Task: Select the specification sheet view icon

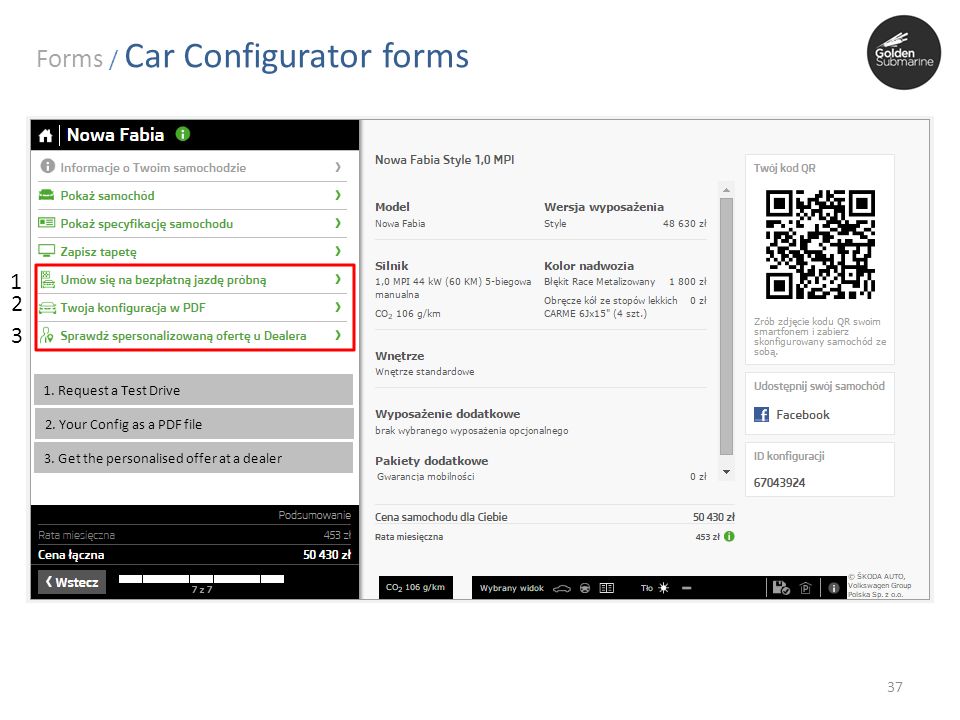Action: pyautogui.click(x=607, y=588)
